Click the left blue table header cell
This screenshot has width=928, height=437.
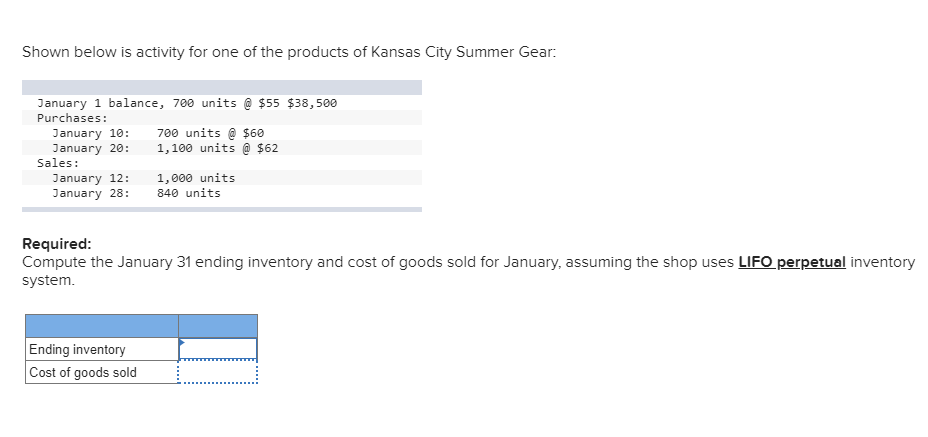click(101, 326)
